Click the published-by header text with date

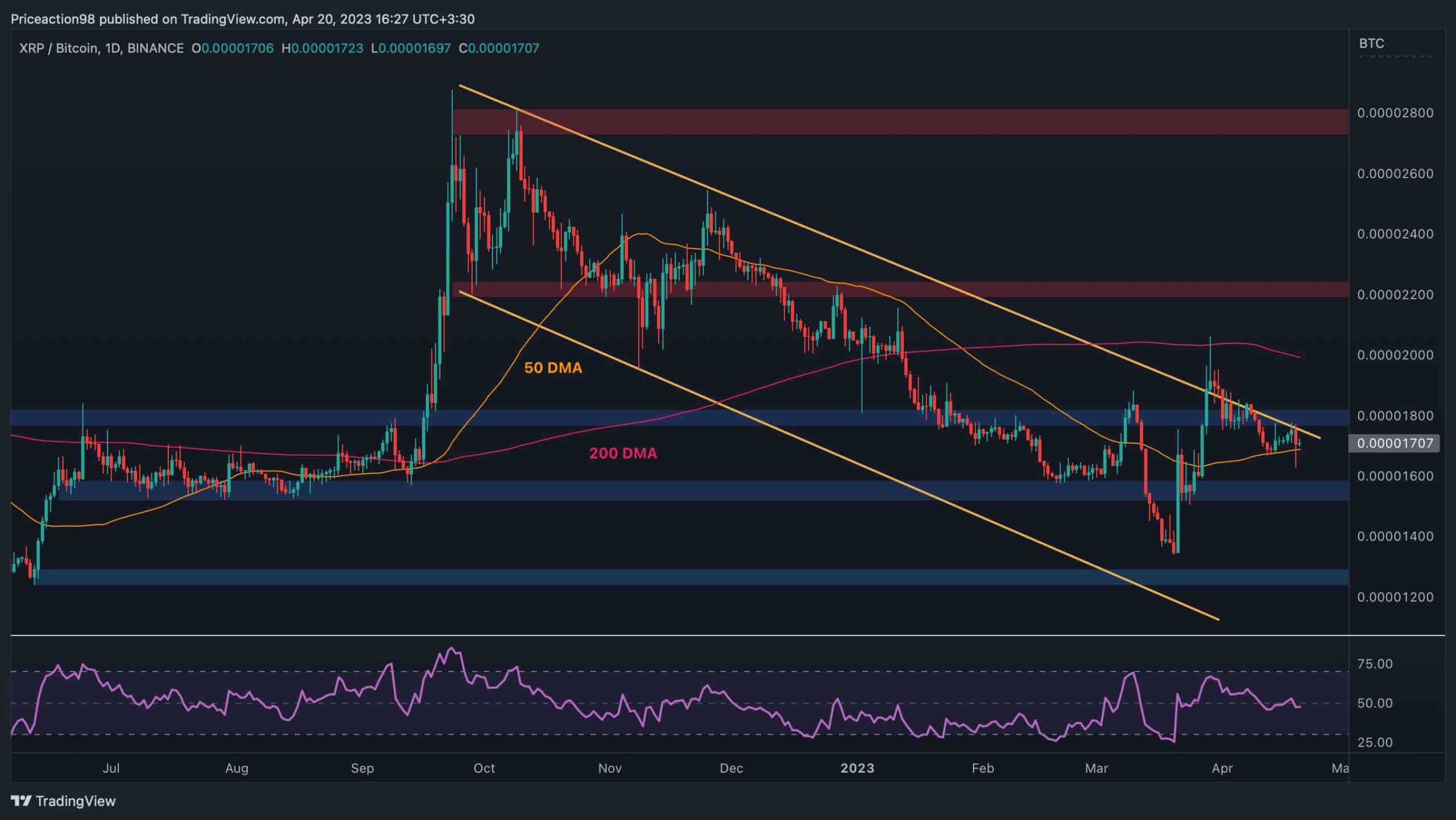pyautogui.click(x=243, y=19)
